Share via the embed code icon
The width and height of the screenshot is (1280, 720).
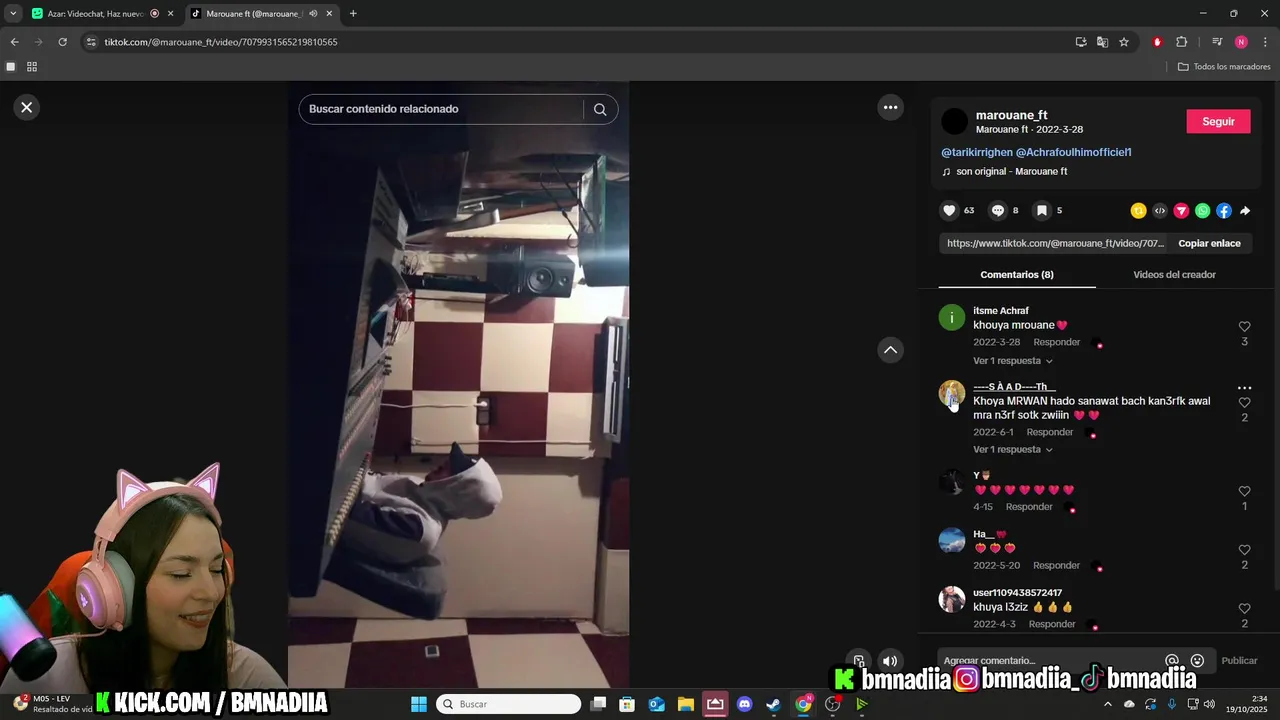(x=1160, y=211)
